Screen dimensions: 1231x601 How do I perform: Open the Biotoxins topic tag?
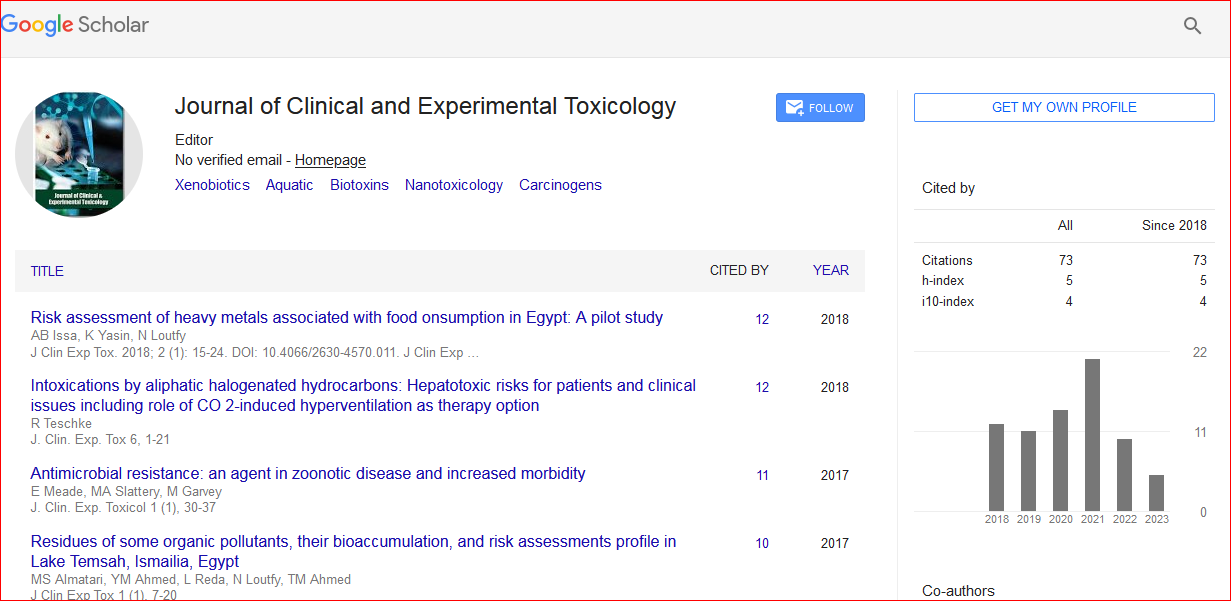359,185
